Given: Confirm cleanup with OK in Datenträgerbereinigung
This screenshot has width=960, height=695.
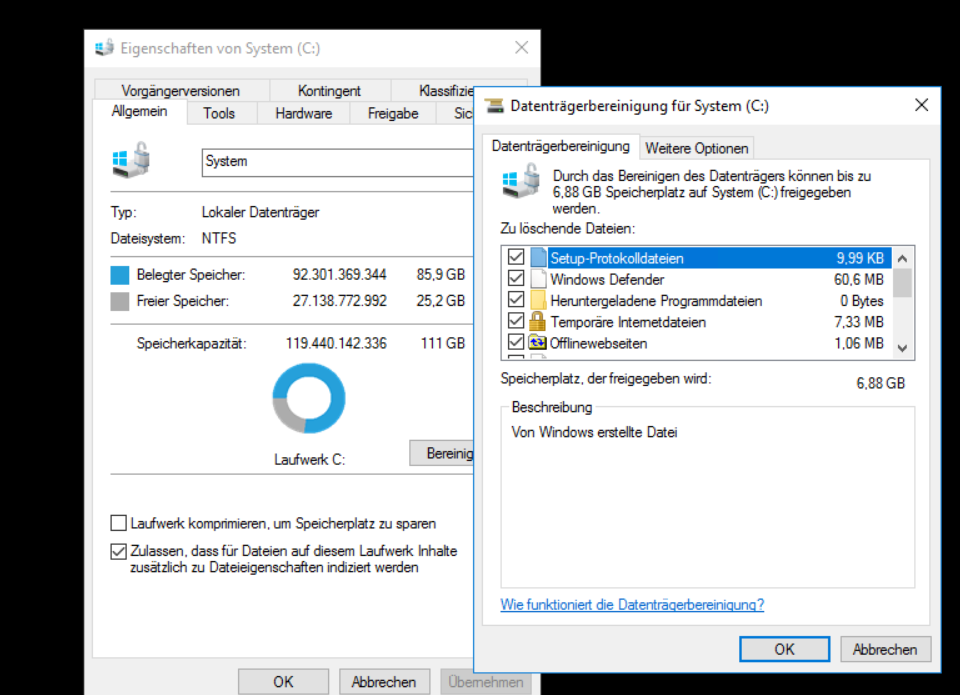Looking at the screenshot, I should (784, 649).
